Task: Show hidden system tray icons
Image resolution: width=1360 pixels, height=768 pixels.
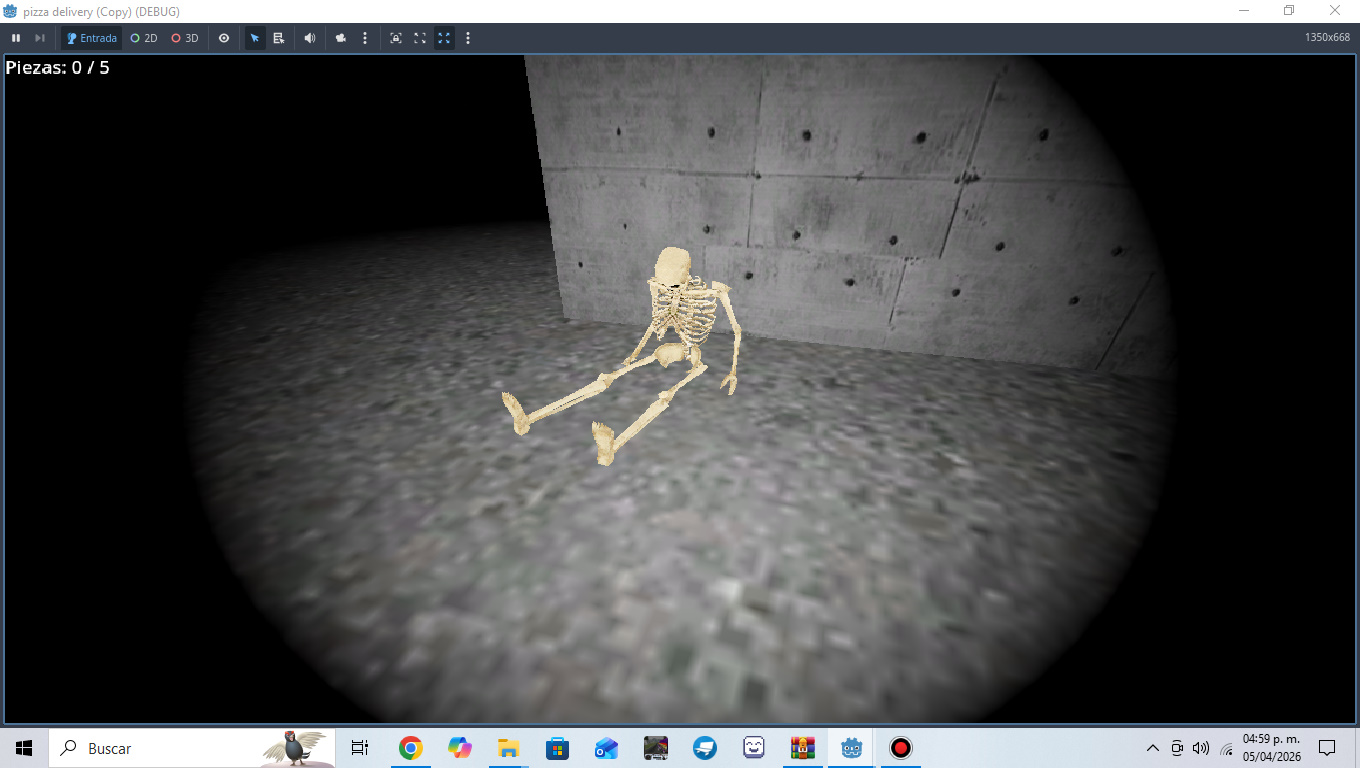Action: coord(1153,748)
